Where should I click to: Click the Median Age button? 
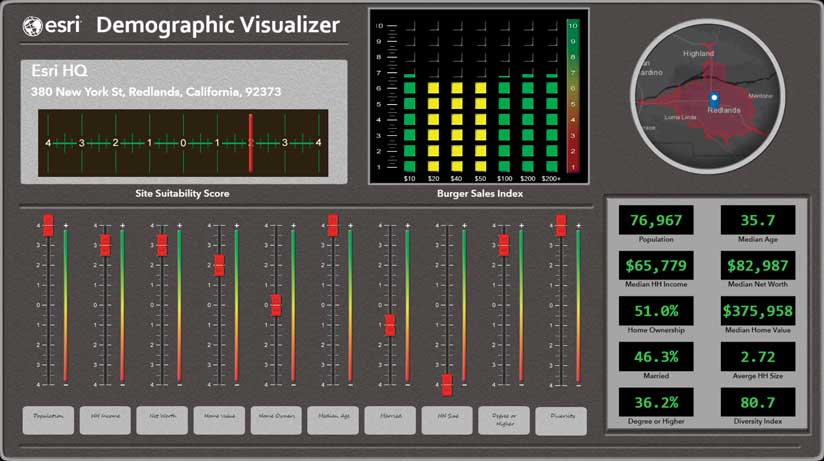tap(333, 420)
